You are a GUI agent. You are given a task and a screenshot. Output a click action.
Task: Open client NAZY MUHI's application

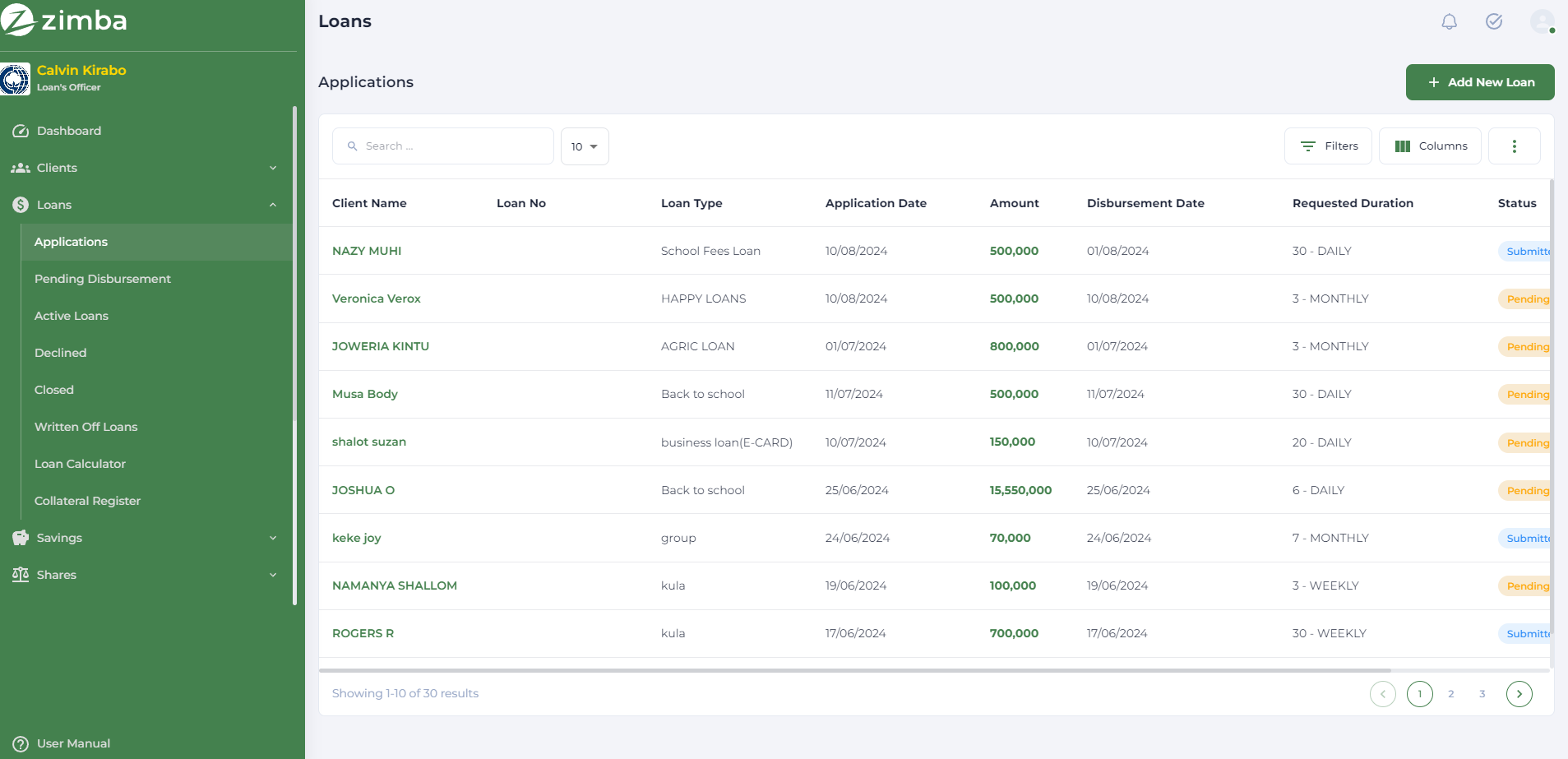click(x=367, y=251)
